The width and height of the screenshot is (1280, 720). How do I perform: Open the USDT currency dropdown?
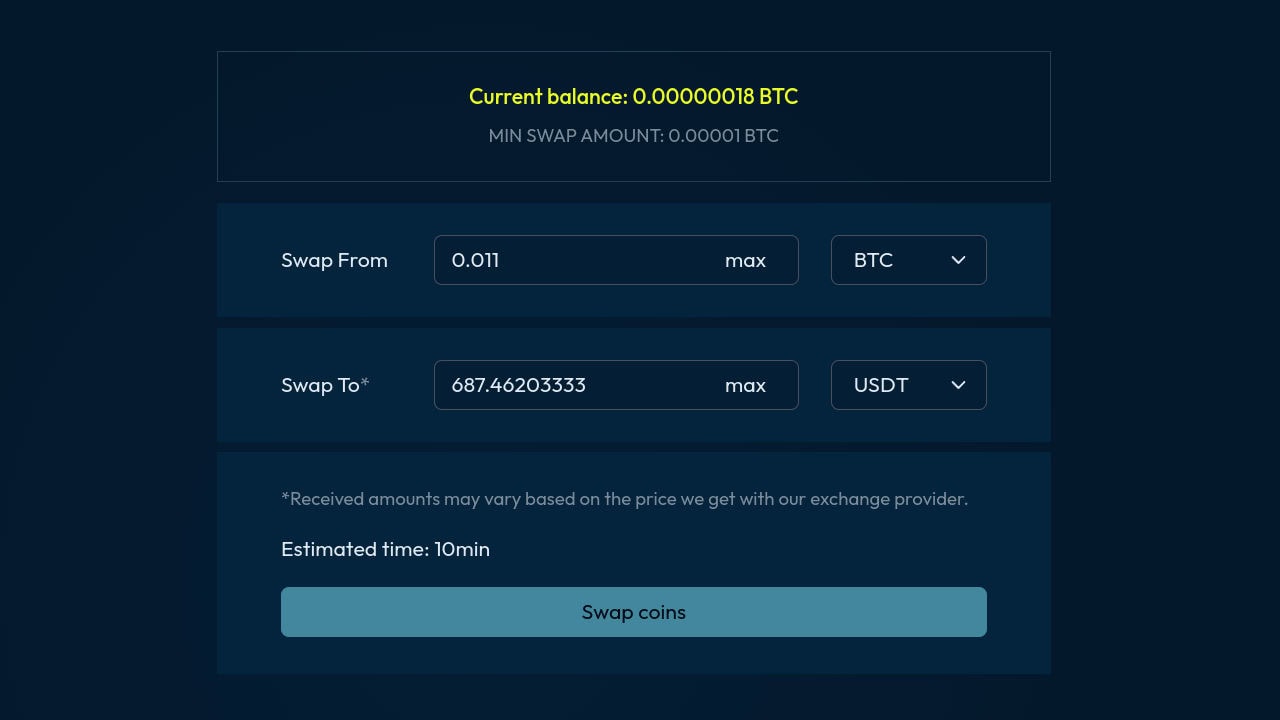[x=909, y=385]
